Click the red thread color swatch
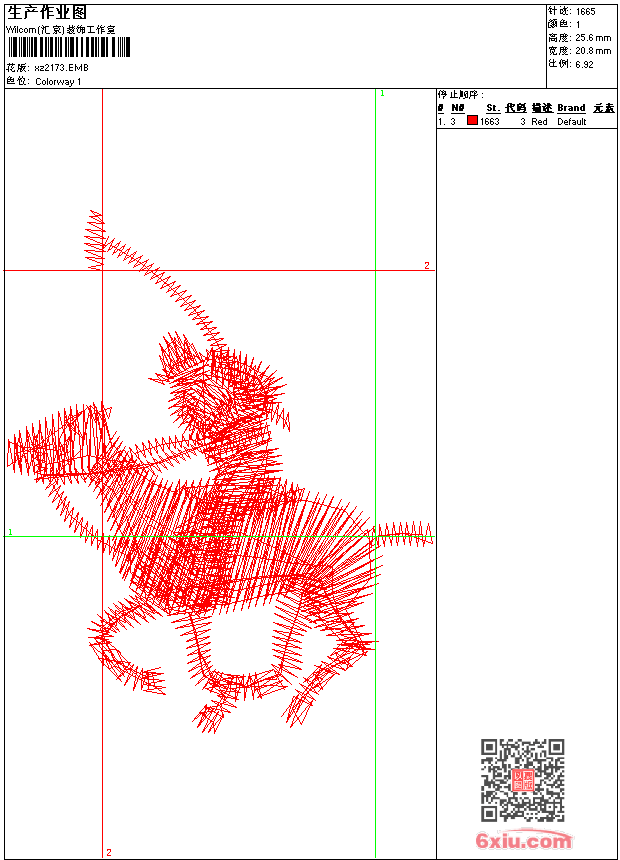This screenshot has width=620, height=860. 472,121
